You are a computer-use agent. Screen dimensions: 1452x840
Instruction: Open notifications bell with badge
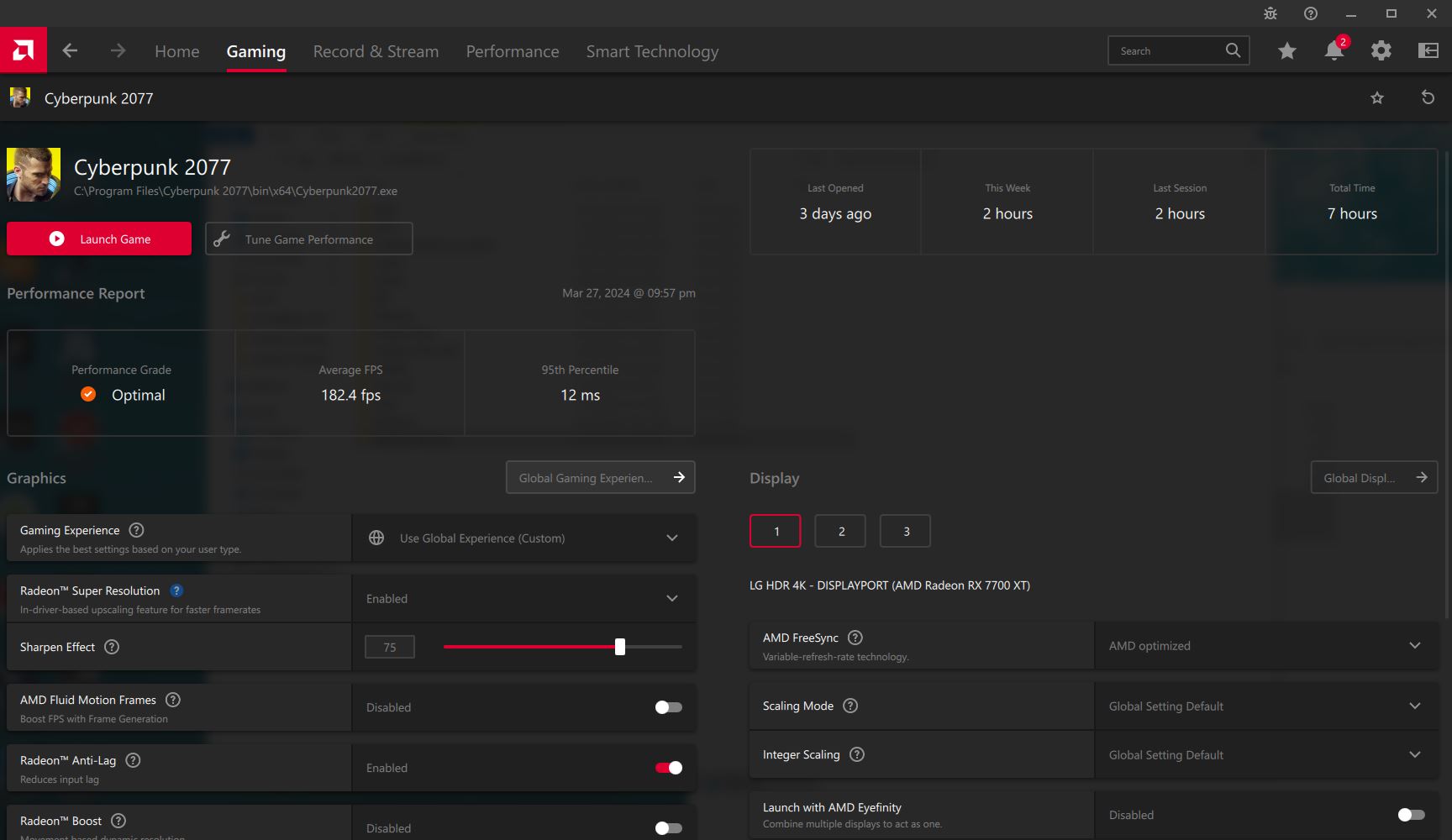coord(1334,50)
